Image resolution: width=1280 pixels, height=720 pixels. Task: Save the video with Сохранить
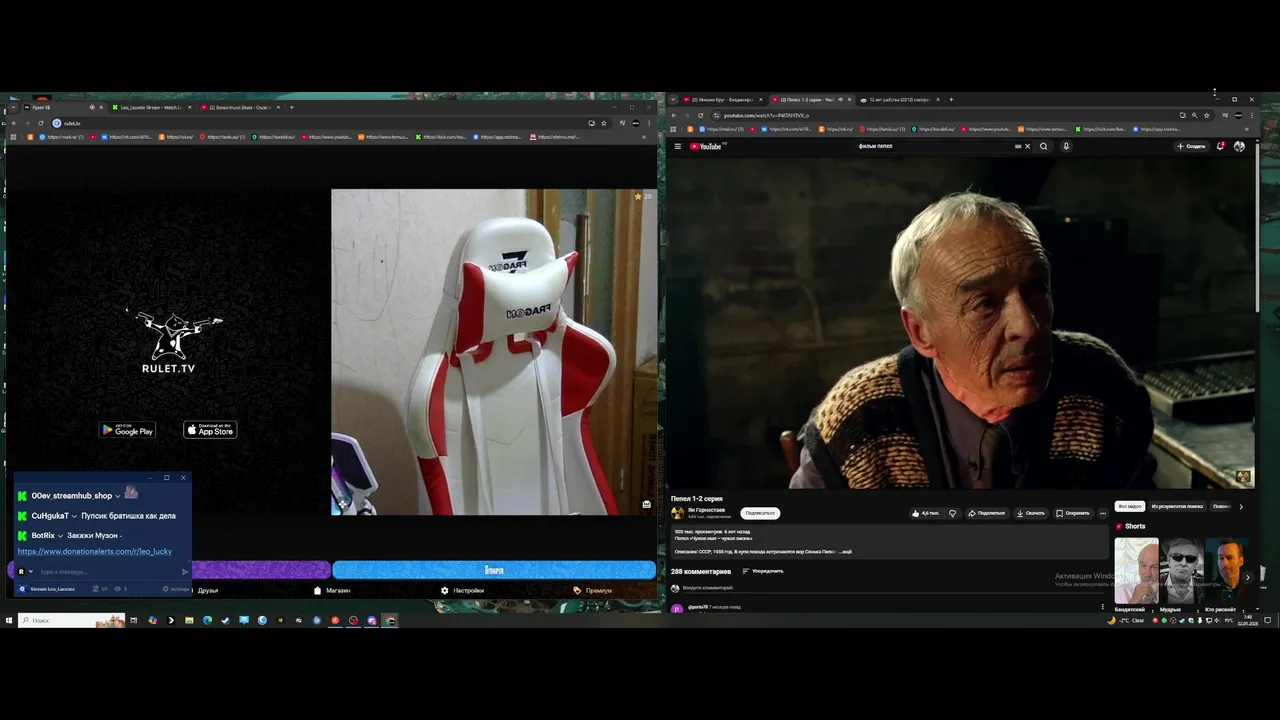coord(1073,513)
